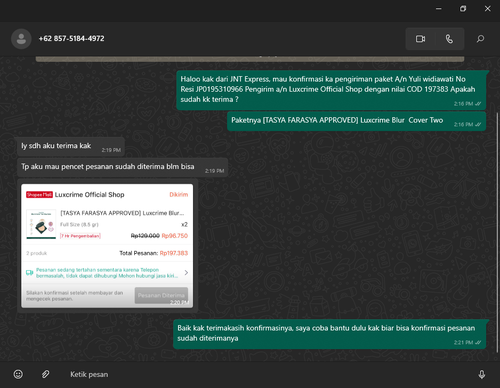Open the emoji picker
Image resolution: width=500 pixels, height=388 pixels.
click(x=18, y=374)
